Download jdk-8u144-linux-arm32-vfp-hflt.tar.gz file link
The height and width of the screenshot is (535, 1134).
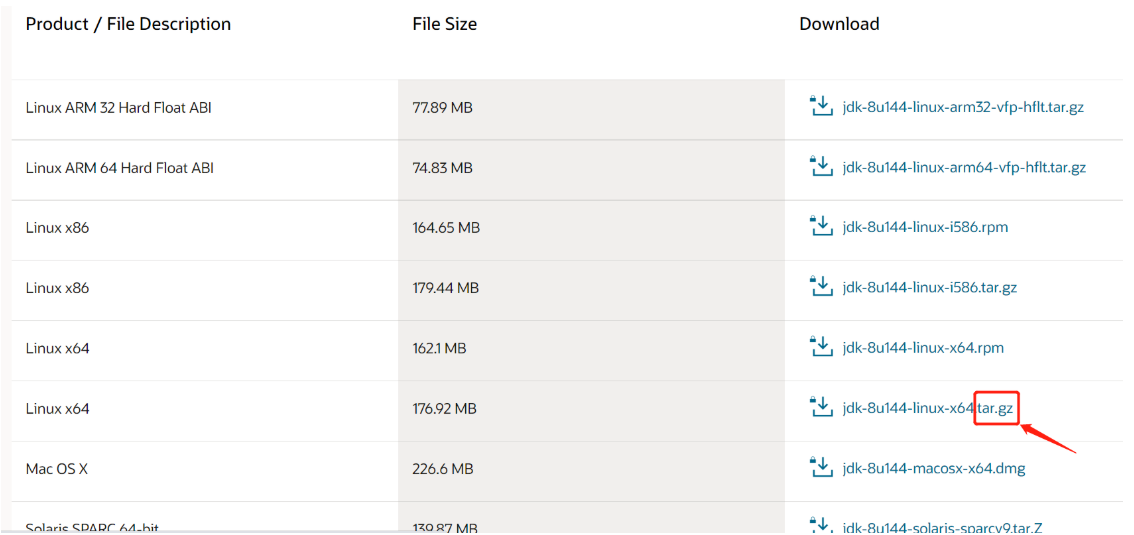(x=963, y=108)
